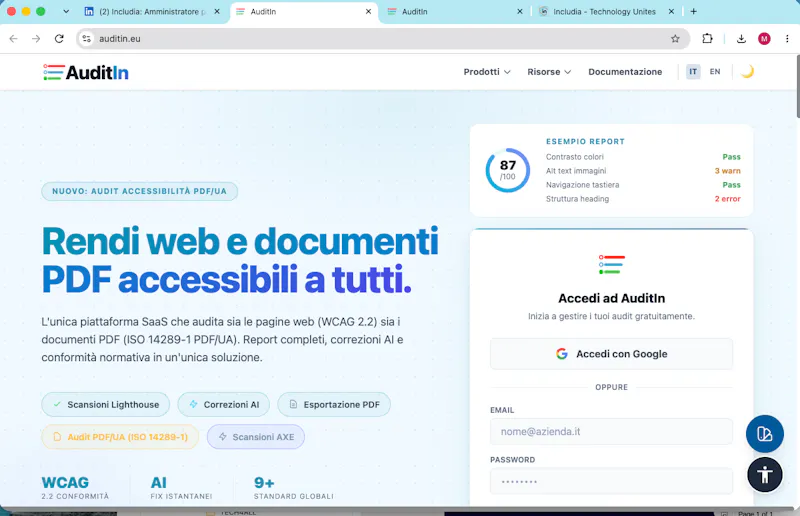The width and height of the screenshot is (800, 516).
Task: Open the browser extensions puzzle icon
Action: click(707, 38)
